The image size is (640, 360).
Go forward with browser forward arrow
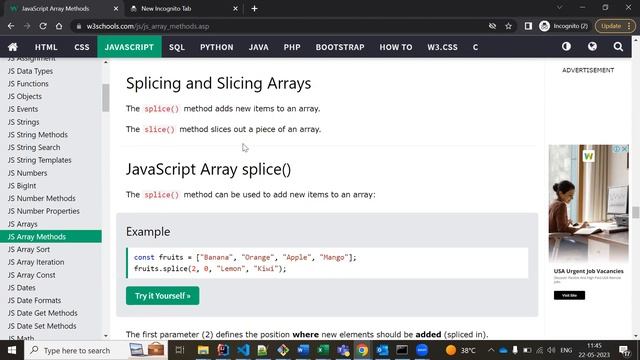click(27, 26)
